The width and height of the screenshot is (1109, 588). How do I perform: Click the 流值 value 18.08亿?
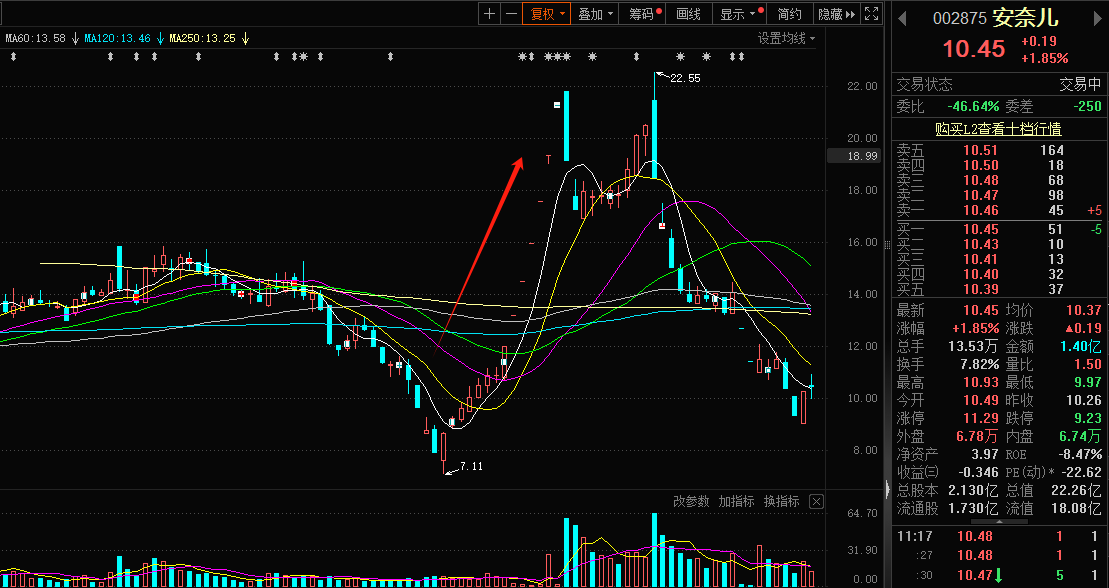coord(1076,508)
